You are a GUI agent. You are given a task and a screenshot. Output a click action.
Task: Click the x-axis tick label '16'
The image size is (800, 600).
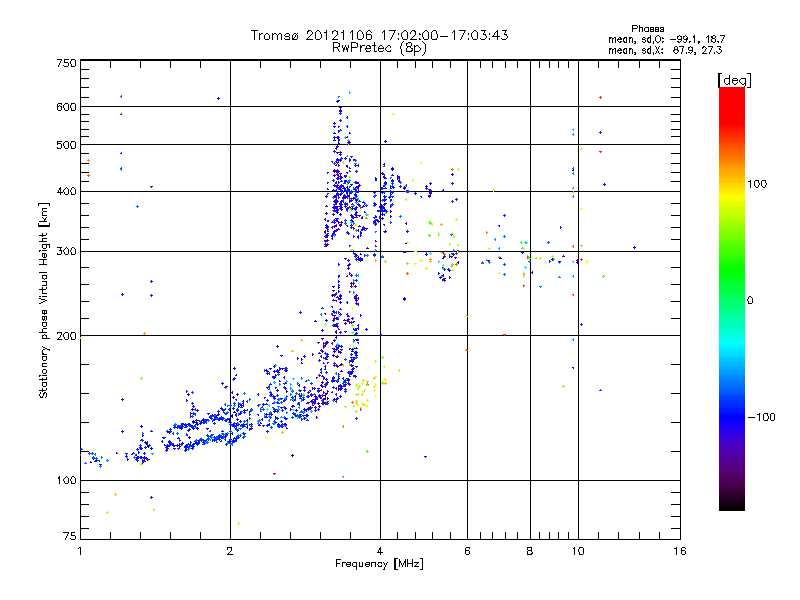click(x=680, y=551)
